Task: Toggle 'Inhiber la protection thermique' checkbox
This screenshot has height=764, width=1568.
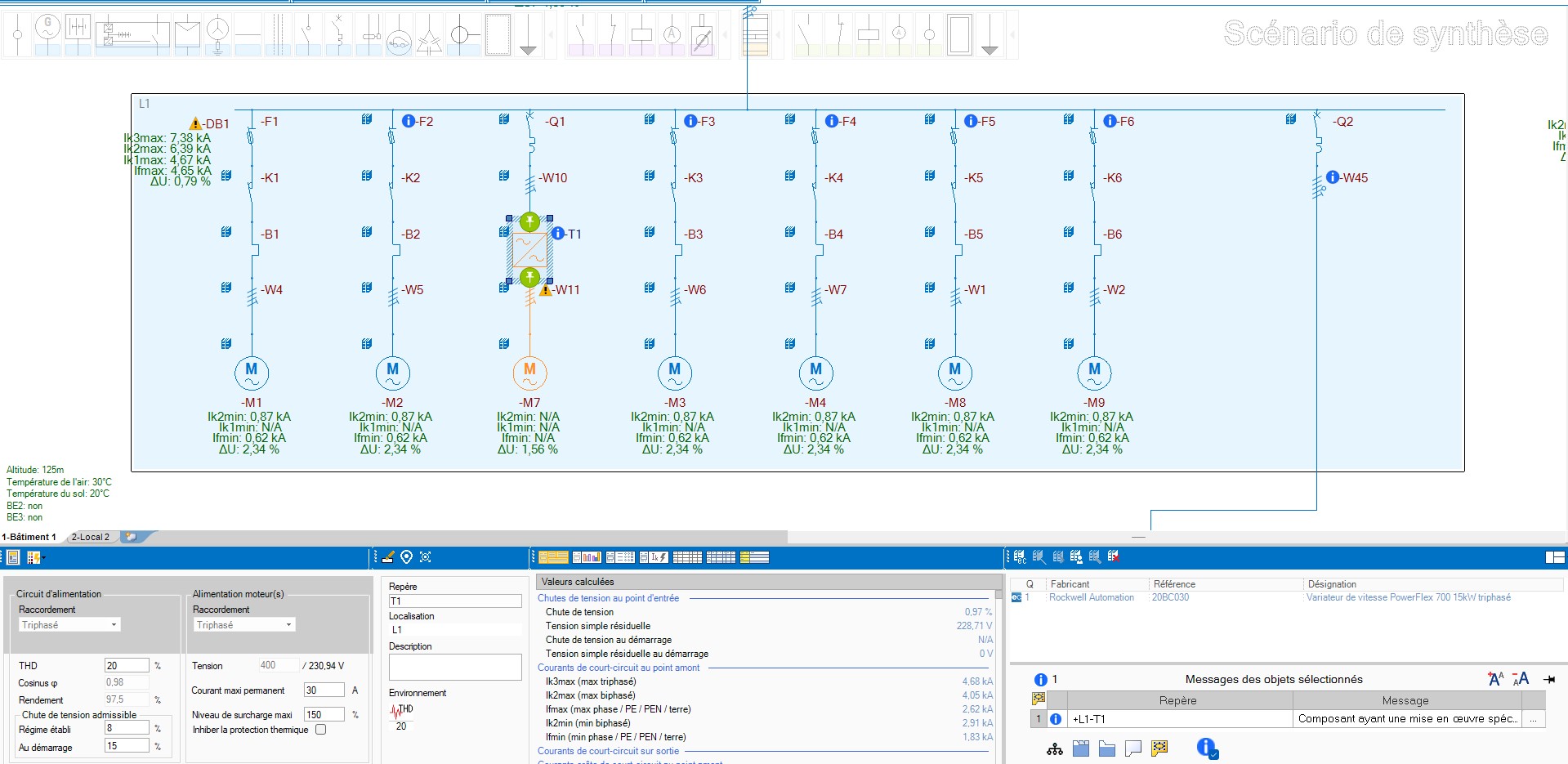Action: pos(321,730)
